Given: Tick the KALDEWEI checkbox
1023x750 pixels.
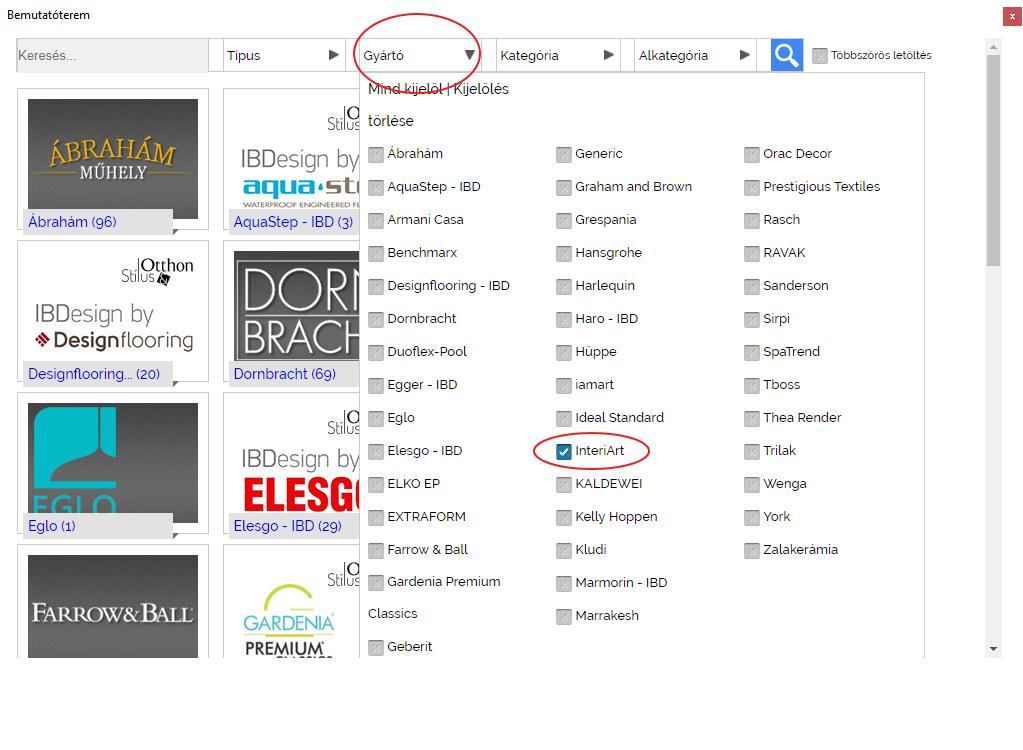Looking at the screenshot, I should (x=564, y=485).
